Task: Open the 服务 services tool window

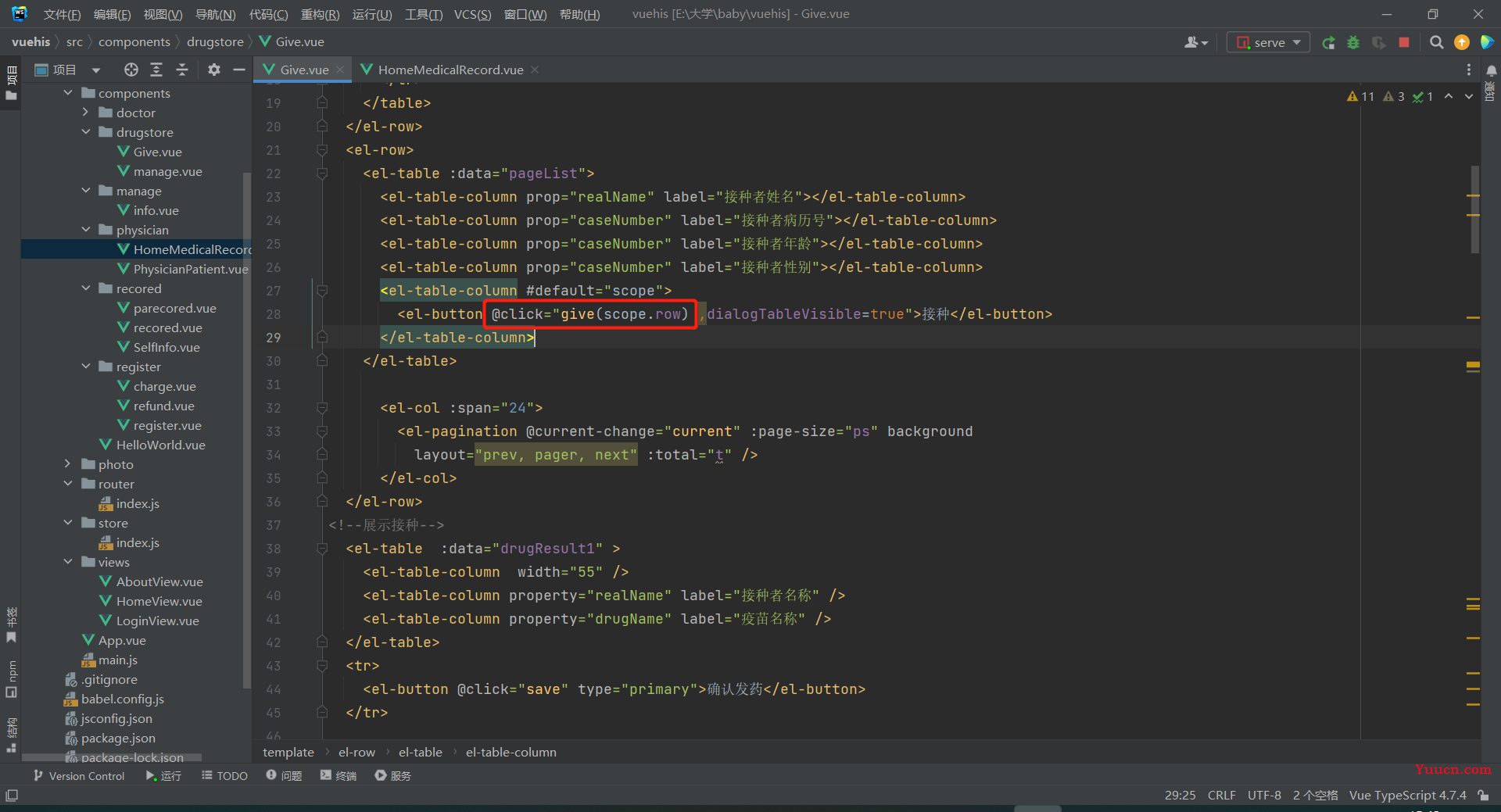Action: coord(392,776)
